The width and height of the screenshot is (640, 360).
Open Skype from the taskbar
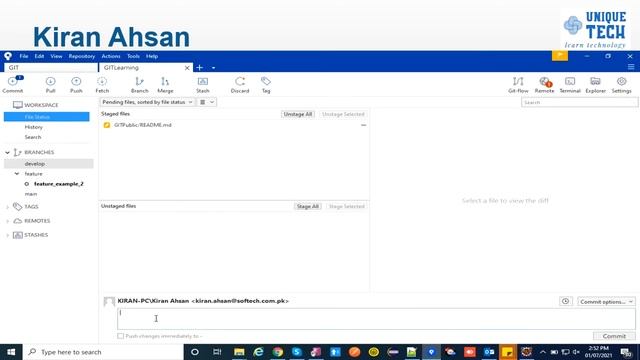(297, 352)
